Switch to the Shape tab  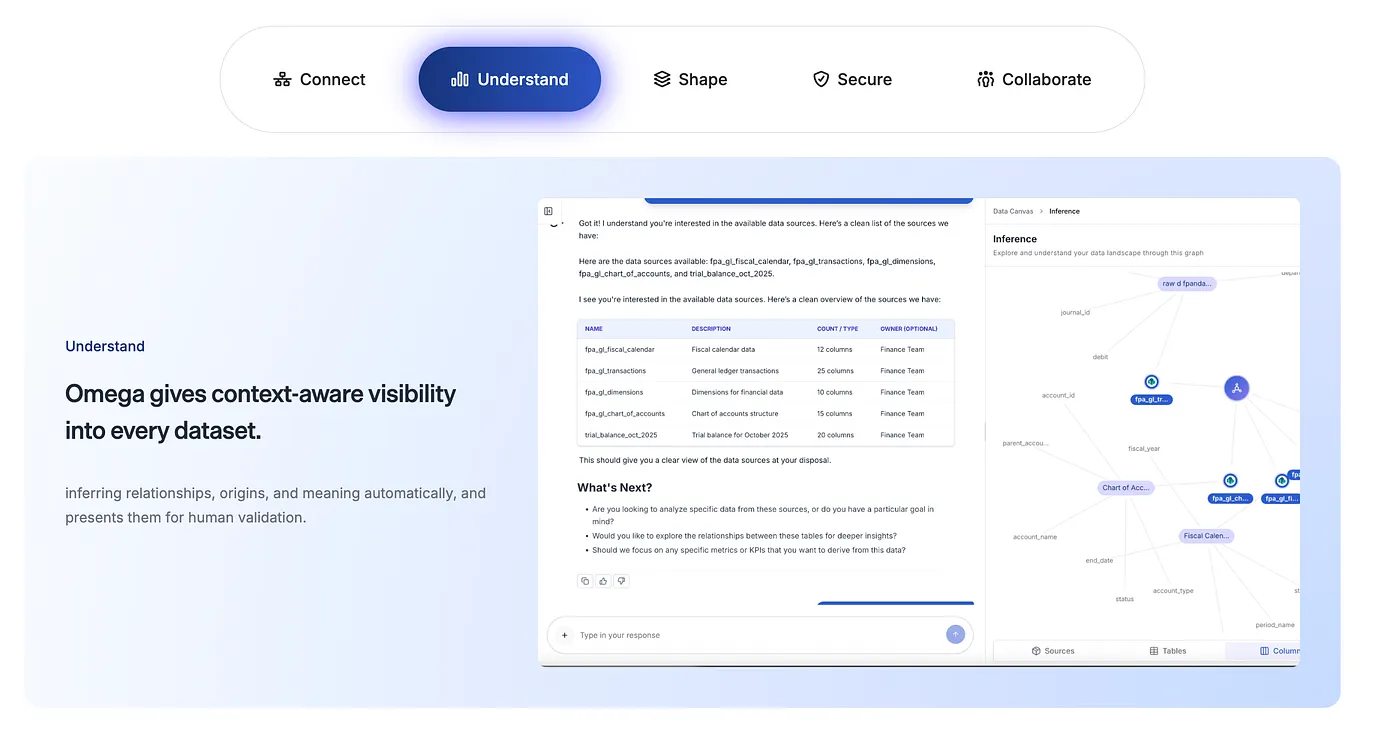point(690,80)
